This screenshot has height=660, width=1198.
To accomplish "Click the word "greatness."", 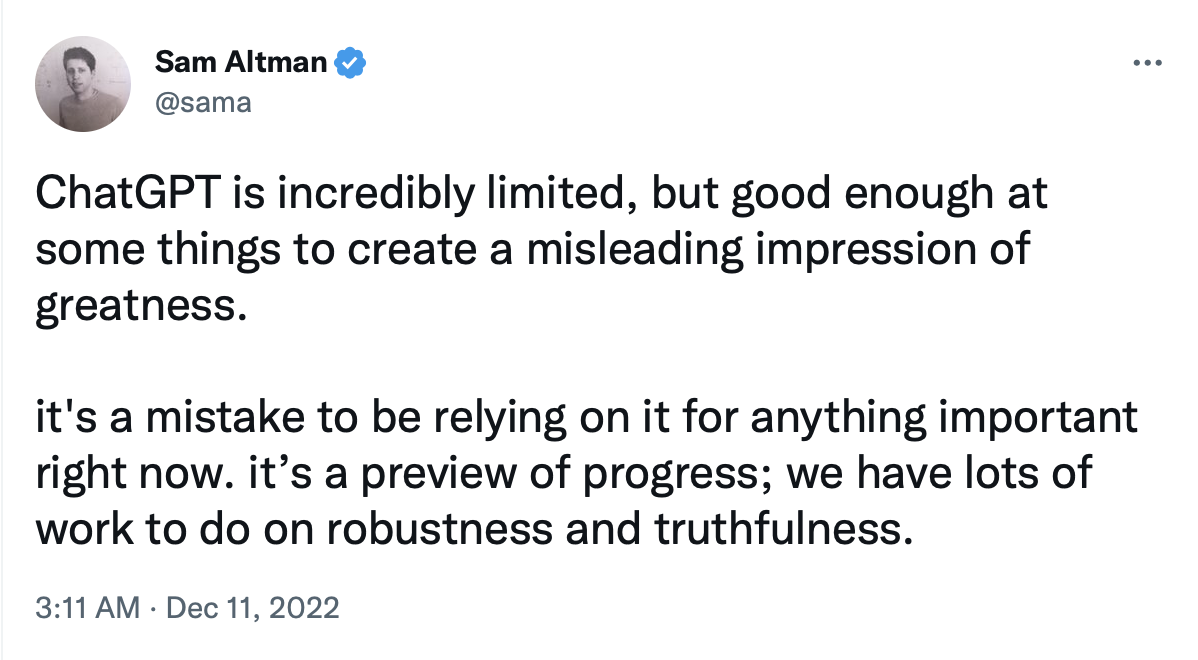I will tap(140, 303).
